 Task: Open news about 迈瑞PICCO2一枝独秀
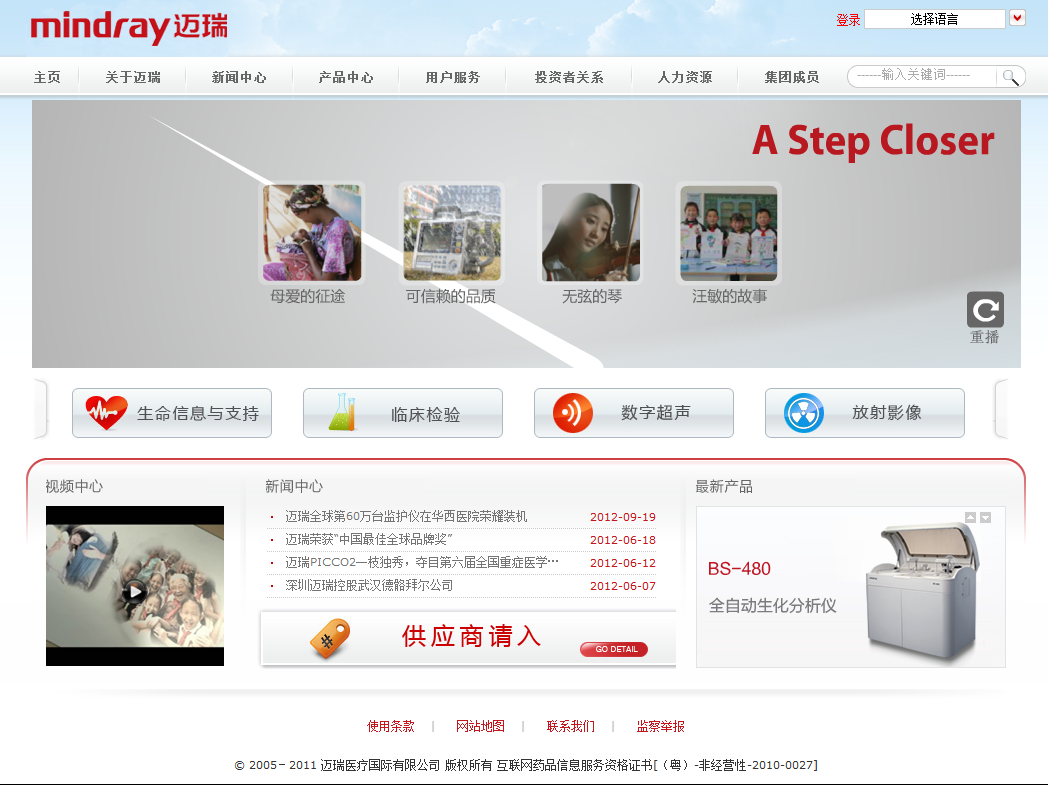pos(422,563)
